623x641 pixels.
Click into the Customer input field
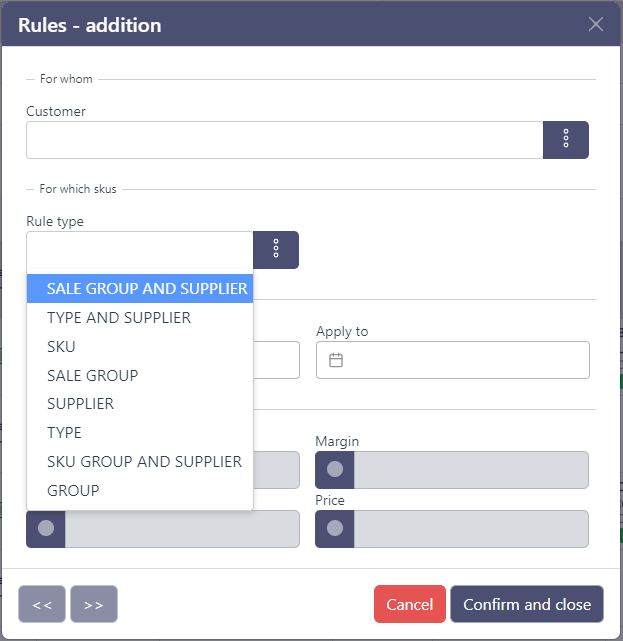point(284,140)
